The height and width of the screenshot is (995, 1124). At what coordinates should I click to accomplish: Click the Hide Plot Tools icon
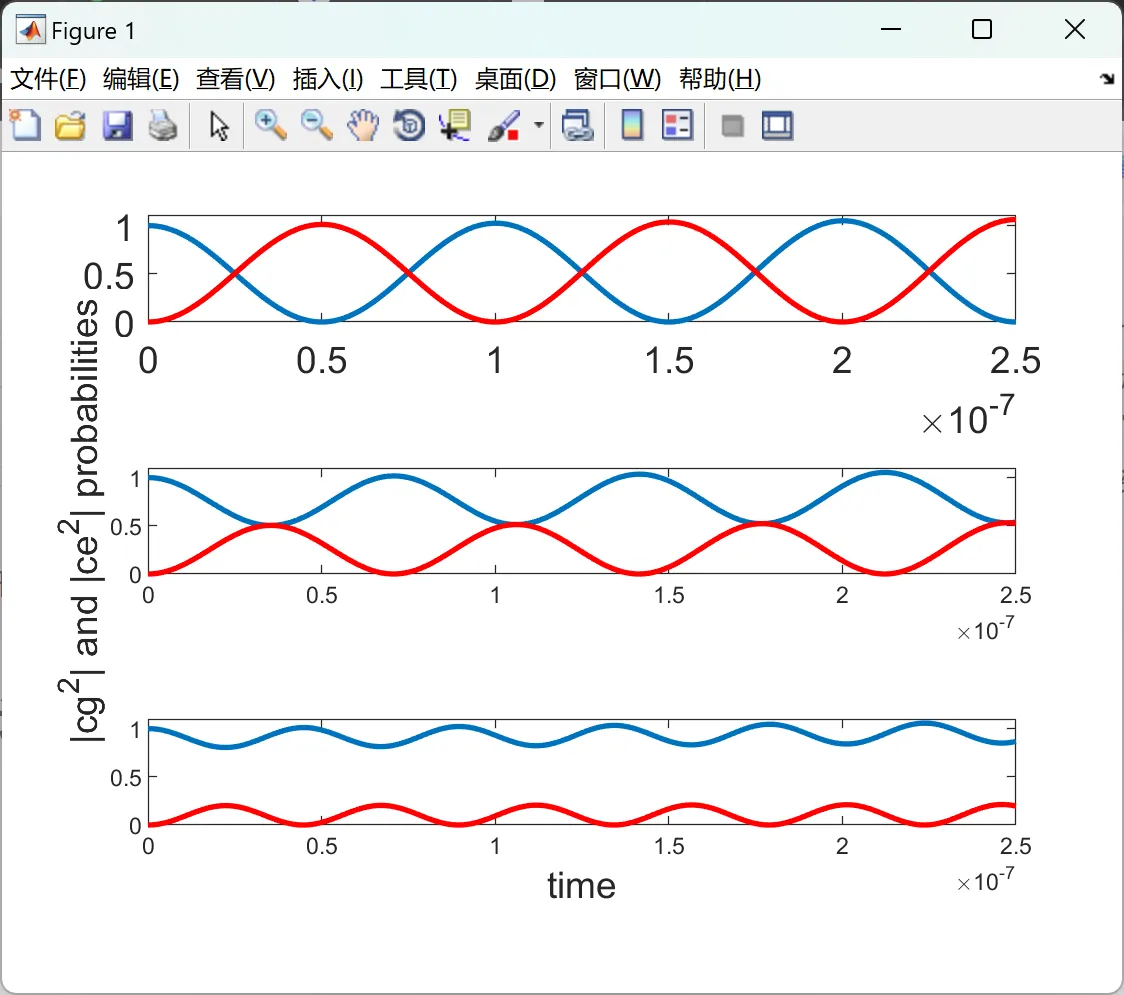point(732,127)
